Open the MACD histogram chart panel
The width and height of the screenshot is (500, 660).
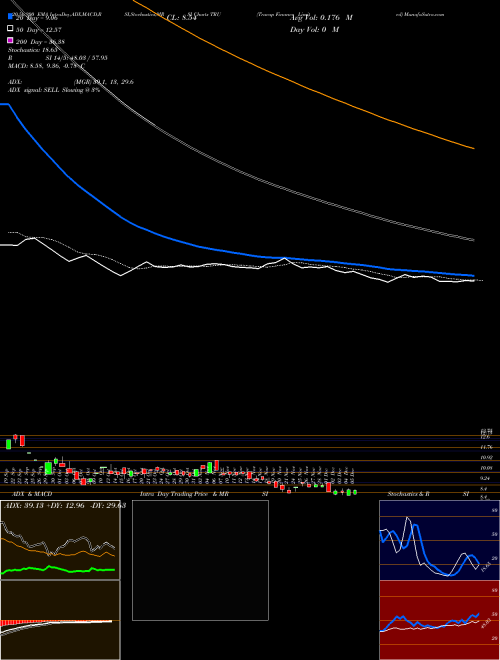(60, 620)
